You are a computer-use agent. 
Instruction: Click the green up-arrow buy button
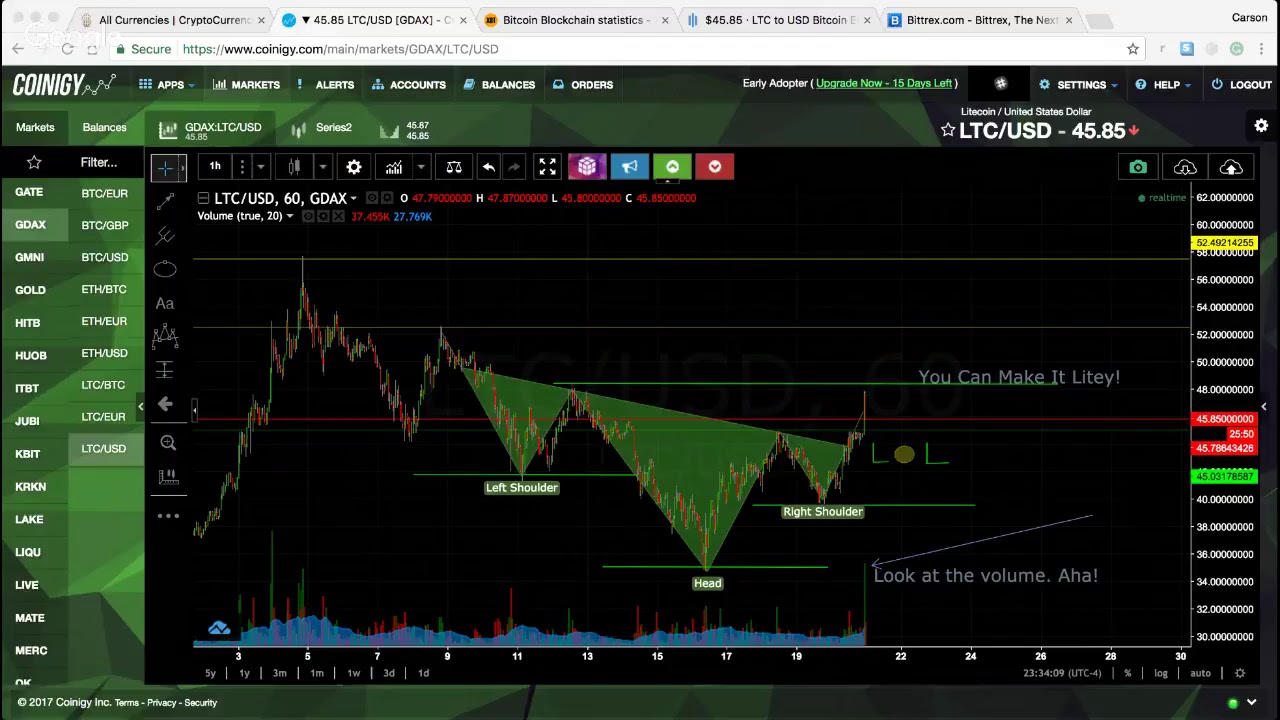tap(672, 167)
